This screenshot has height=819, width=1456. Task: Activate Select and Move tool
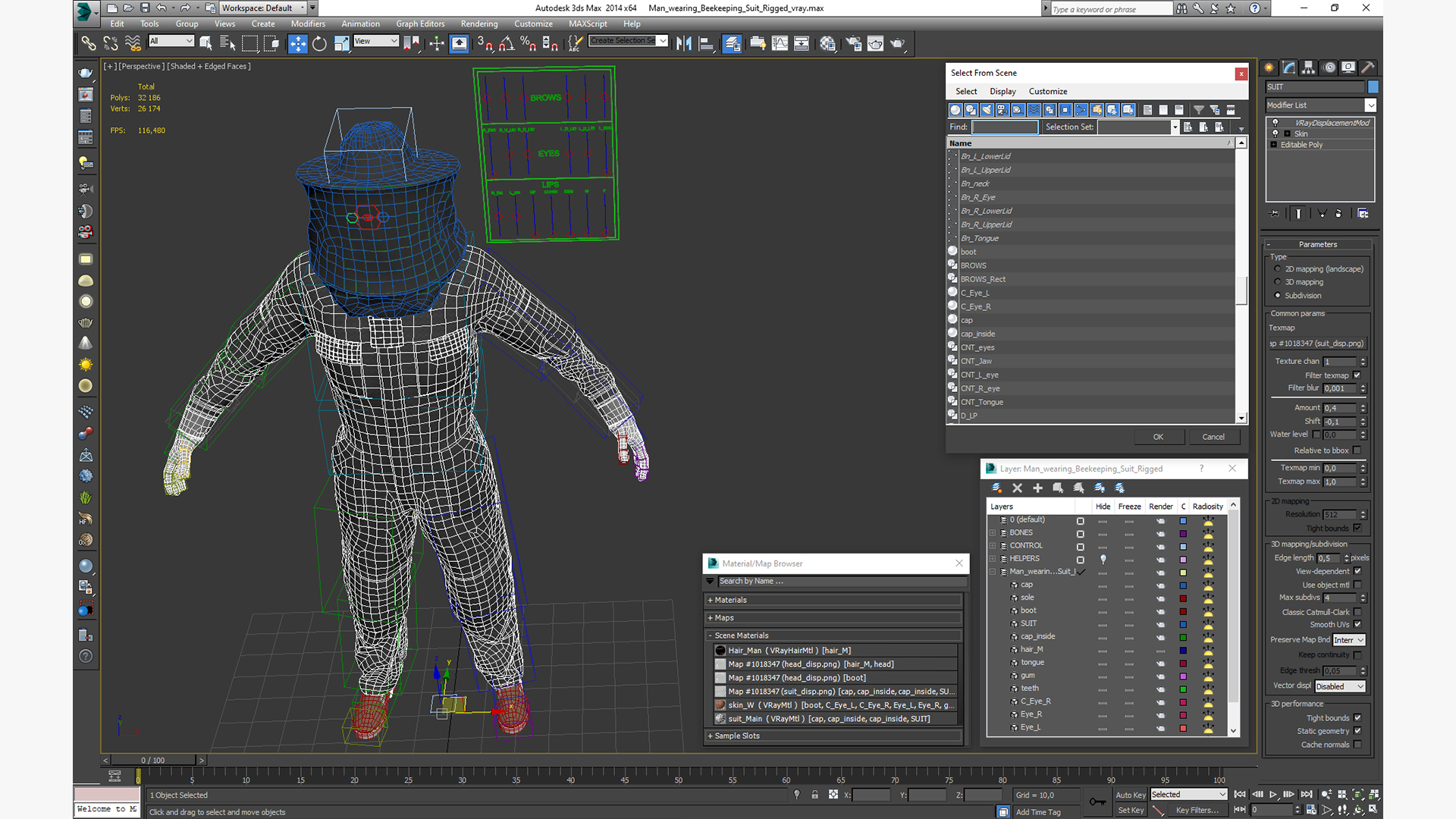click(297, 44)
